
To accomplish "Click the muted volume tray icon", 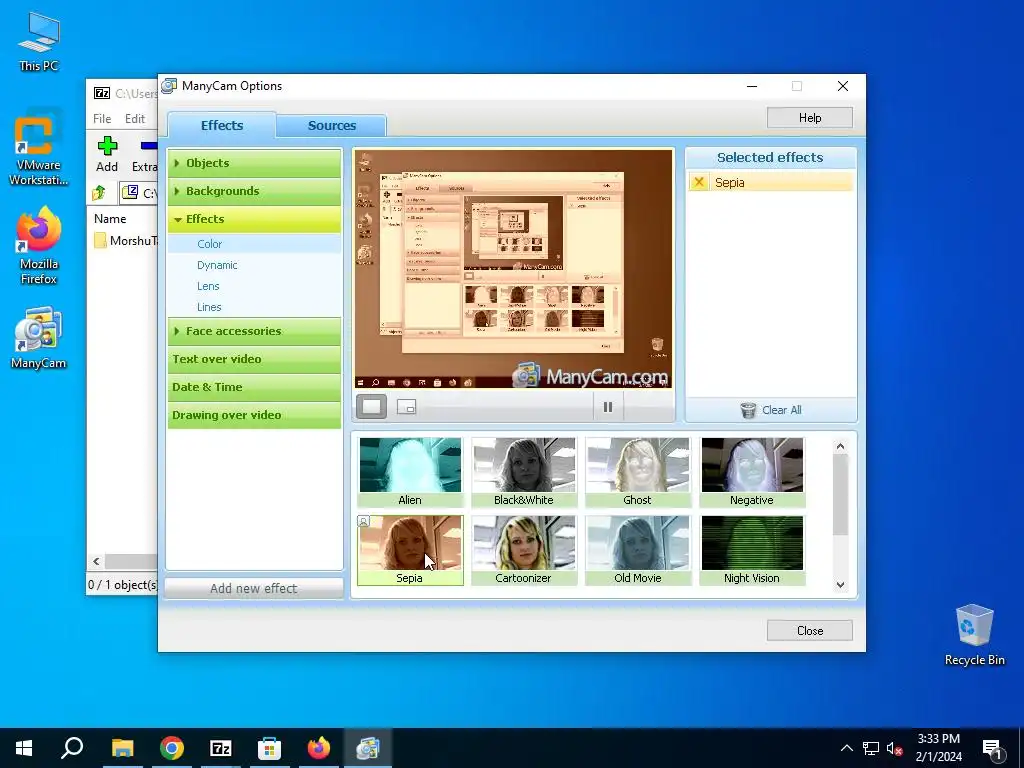I will point(894,748).
